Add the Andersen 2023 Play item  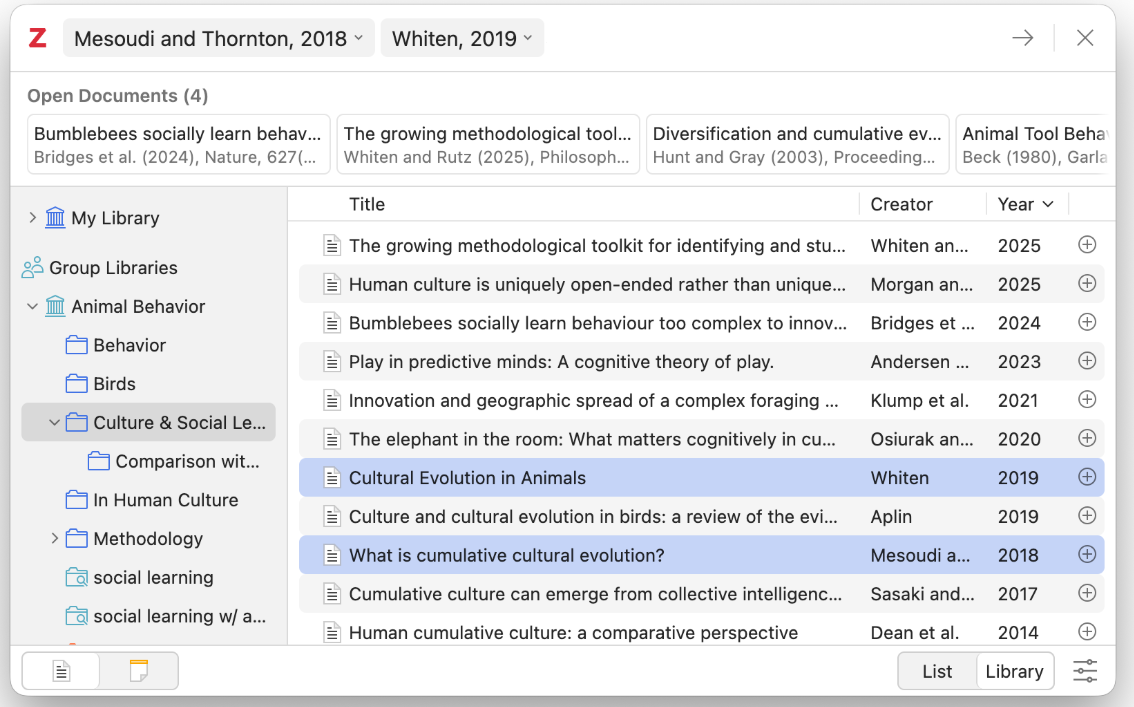1087,361
